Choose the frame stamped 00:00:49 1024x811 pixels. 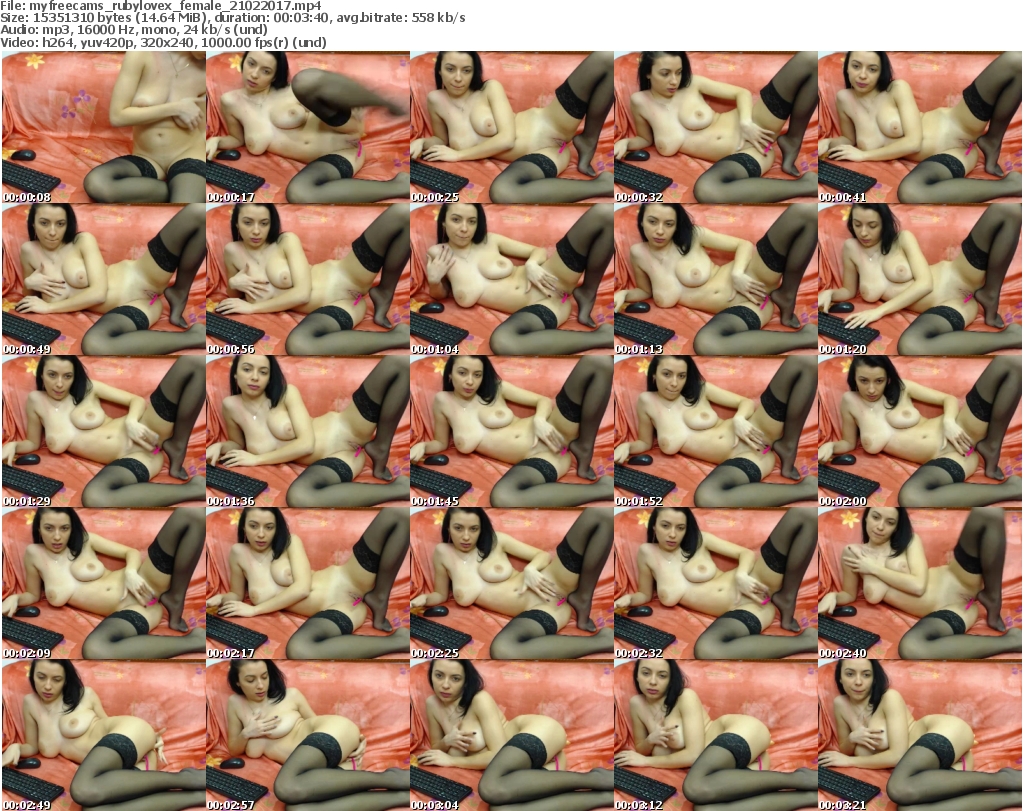click(x=104, y=279)
